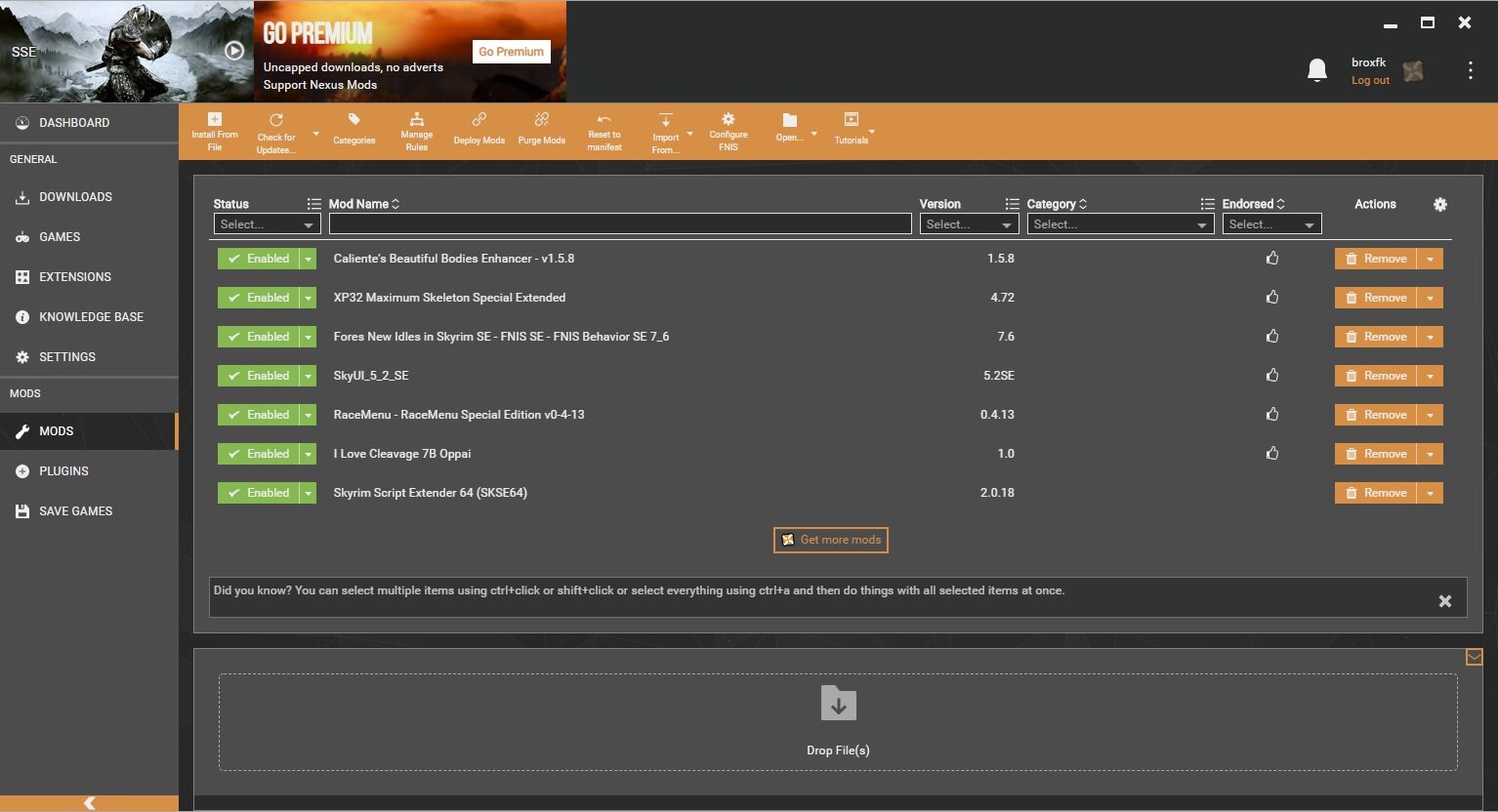Sort by the Mod Name column header
This screenshot has height=812, width=1498.
point(364,204)
